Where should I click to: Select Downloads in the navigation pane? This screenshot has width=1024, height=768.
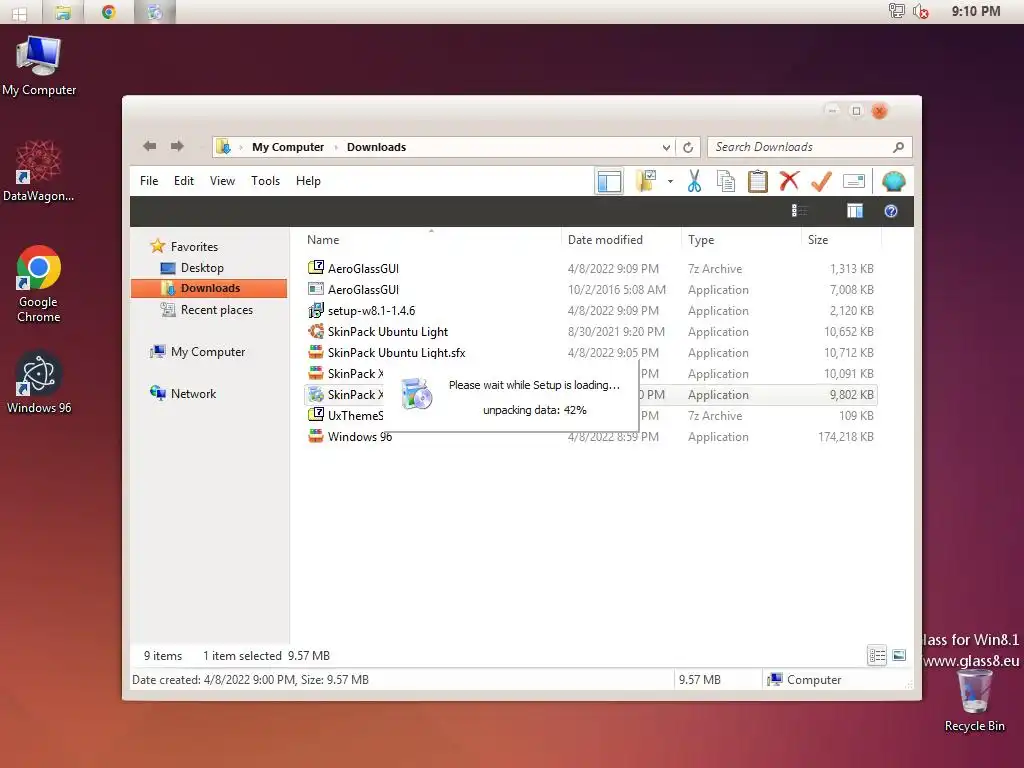[x=209, y=288]
